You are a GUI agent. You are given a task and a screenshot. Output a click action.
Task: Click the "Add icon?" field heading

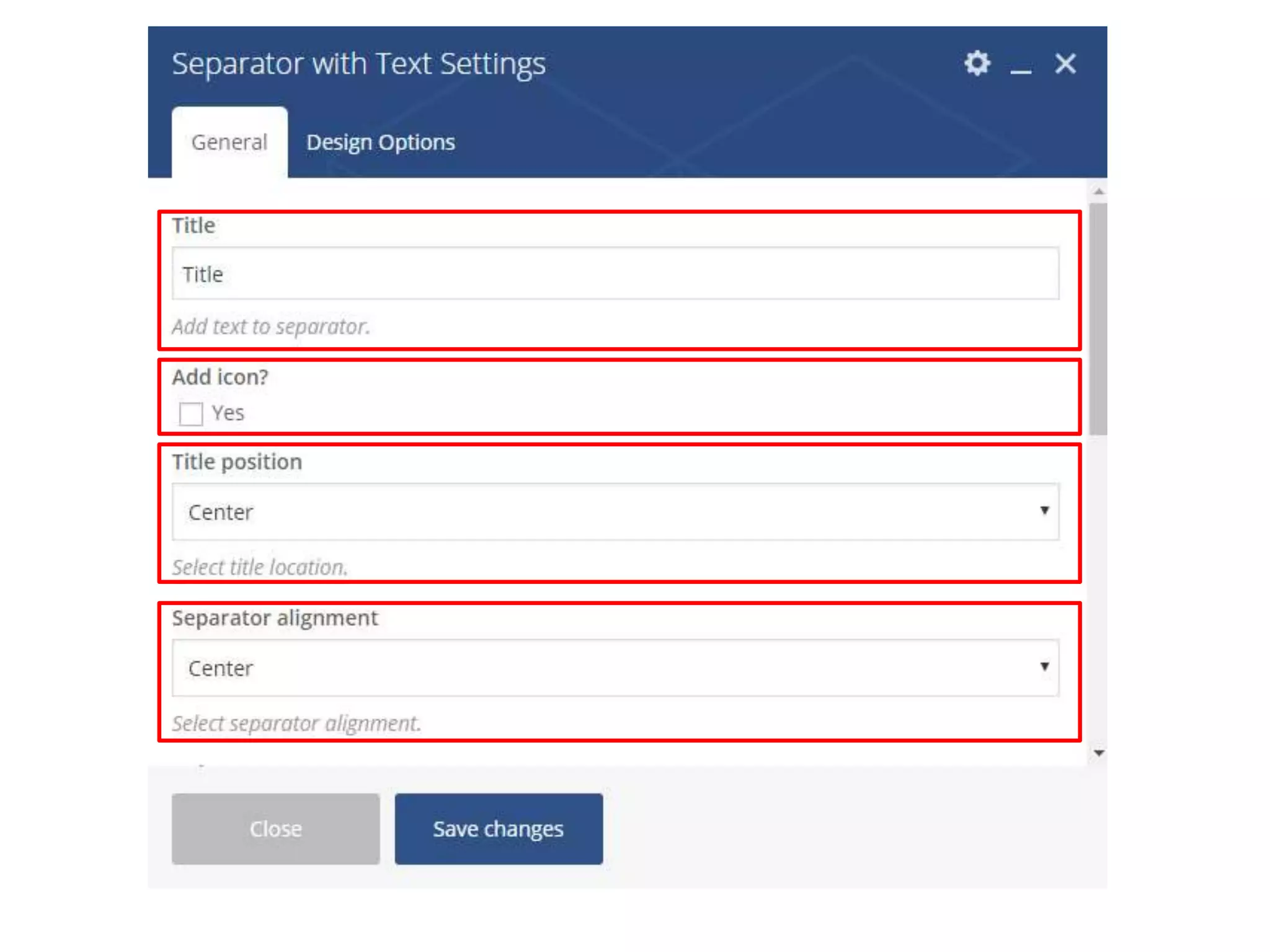coord(220,377)
